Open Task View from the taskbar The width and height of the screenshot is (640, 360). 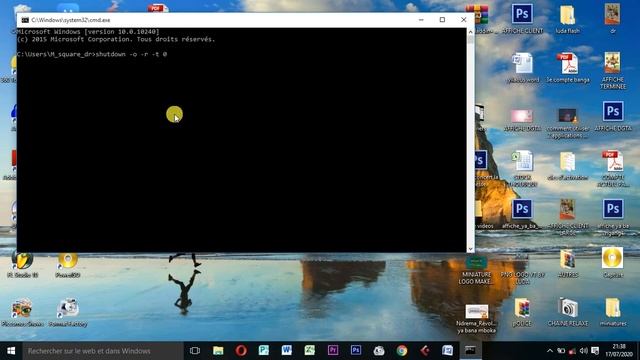pos(195,351)
